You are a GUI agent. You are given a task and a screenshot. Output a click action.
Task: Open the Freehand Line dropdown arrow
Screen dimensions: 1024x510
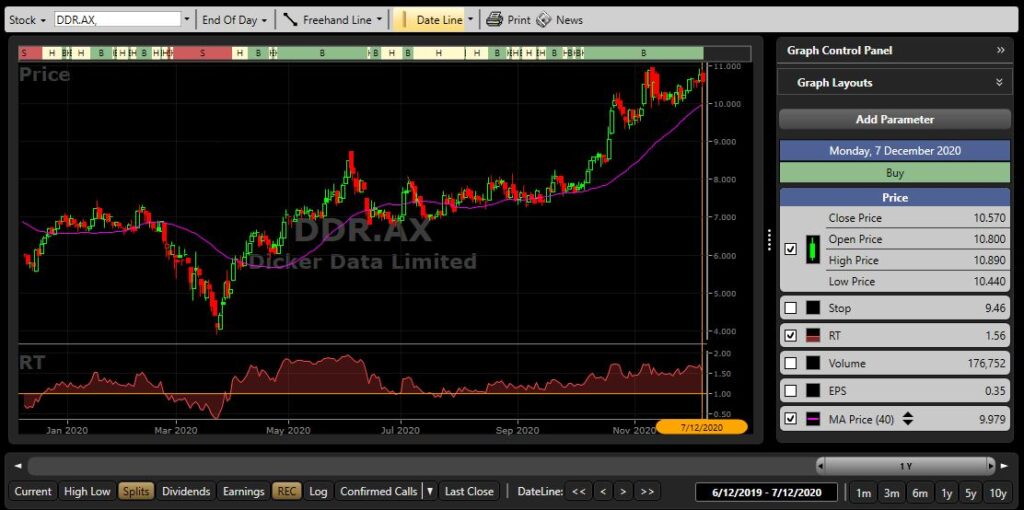pyautogui.click(x=379, y=20)
